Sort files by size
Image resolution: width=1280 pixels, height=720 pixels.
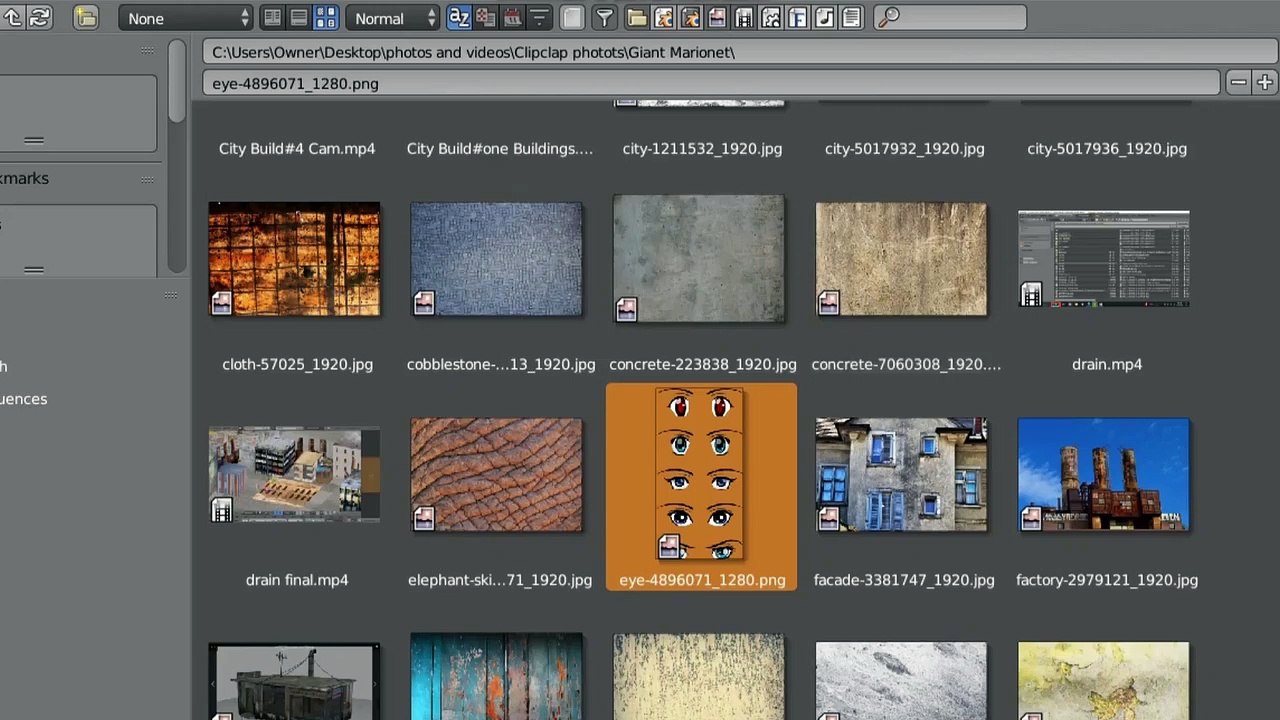[538, 18]
